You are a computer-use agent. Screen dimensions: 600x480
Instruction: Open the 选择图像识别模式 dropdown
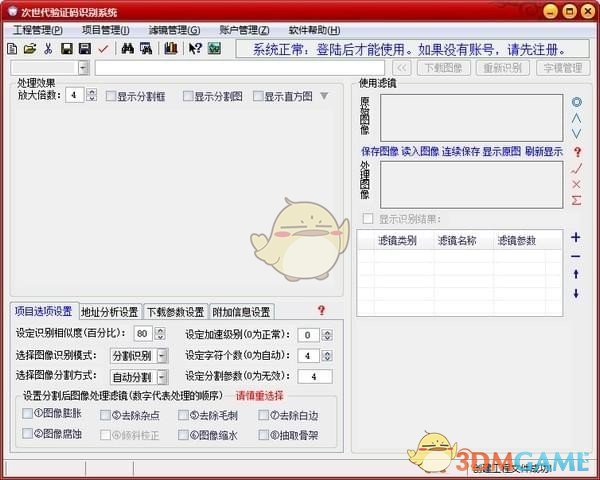(x=162, y=355)
